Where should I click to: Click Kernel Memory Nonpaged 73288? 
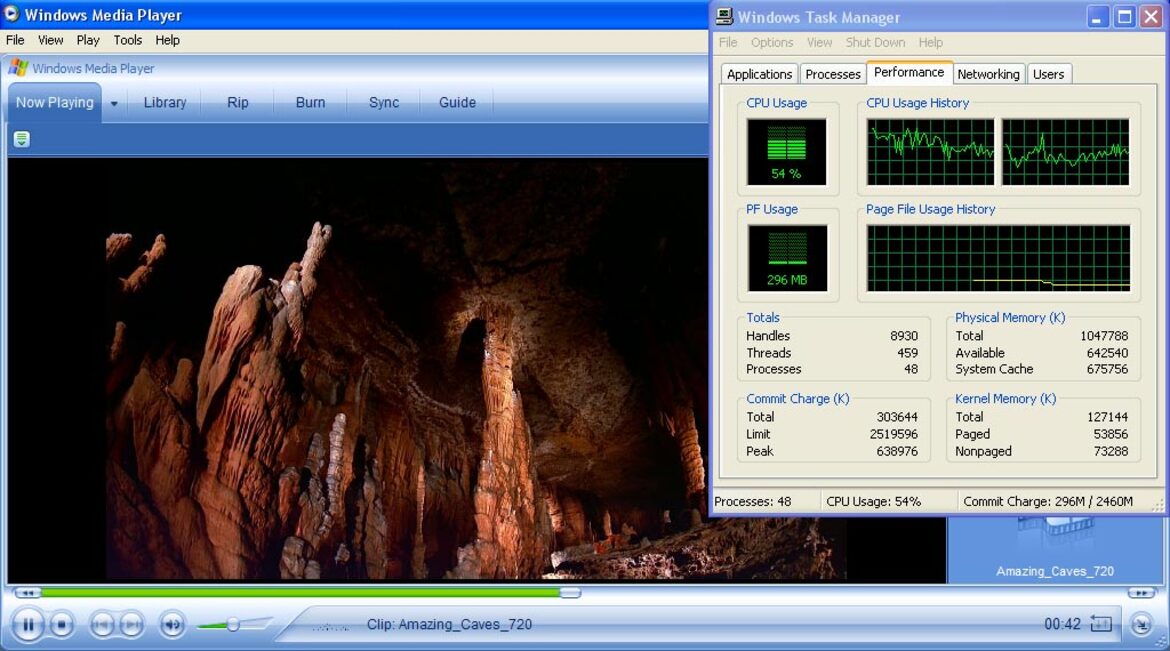coord(1110,452)
